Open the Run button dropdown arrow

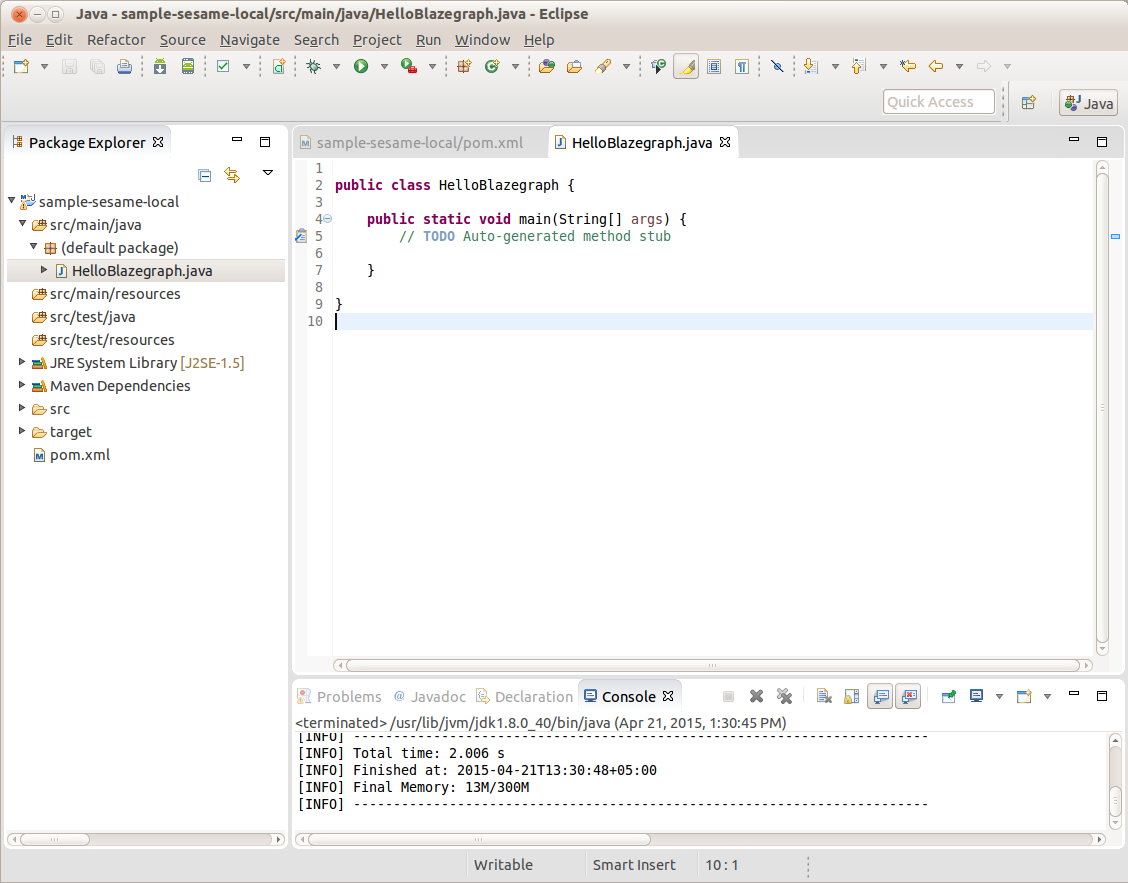coord(383,67)
